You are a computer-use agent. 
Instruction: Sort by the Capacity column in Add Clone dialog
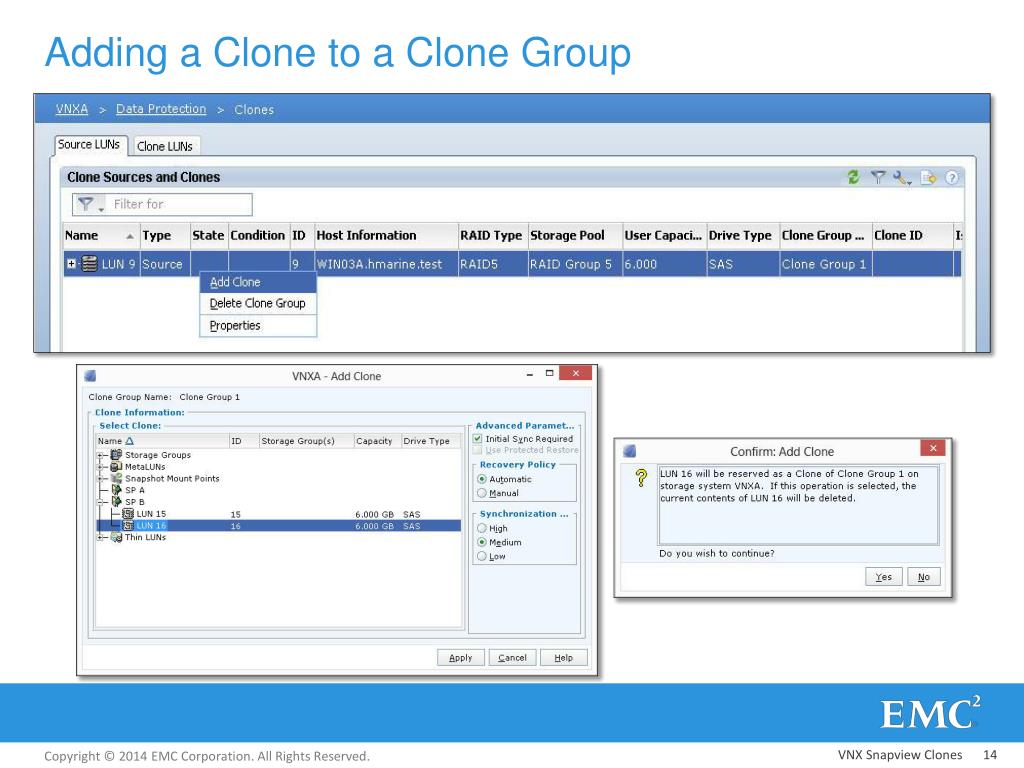pos(377,441)
